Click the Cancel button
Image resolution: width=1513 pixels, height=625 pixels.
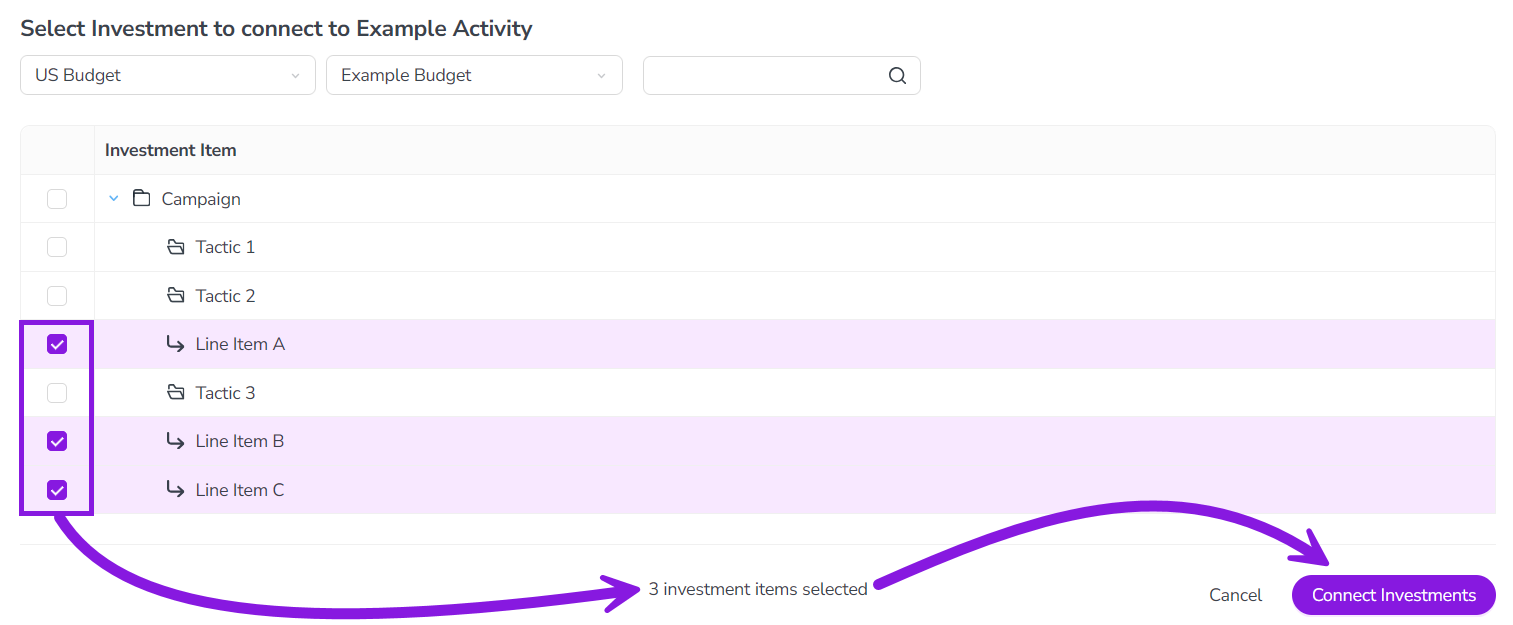(1235, 595)
